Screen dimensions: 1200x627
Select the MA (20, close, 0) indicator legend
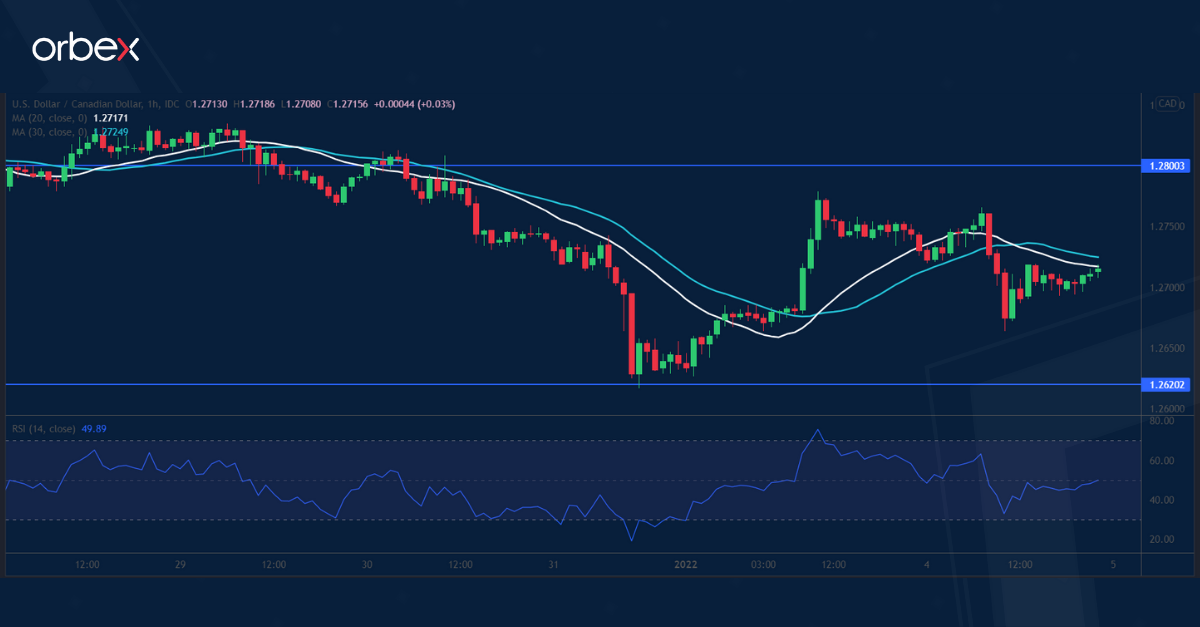(49, 118)
